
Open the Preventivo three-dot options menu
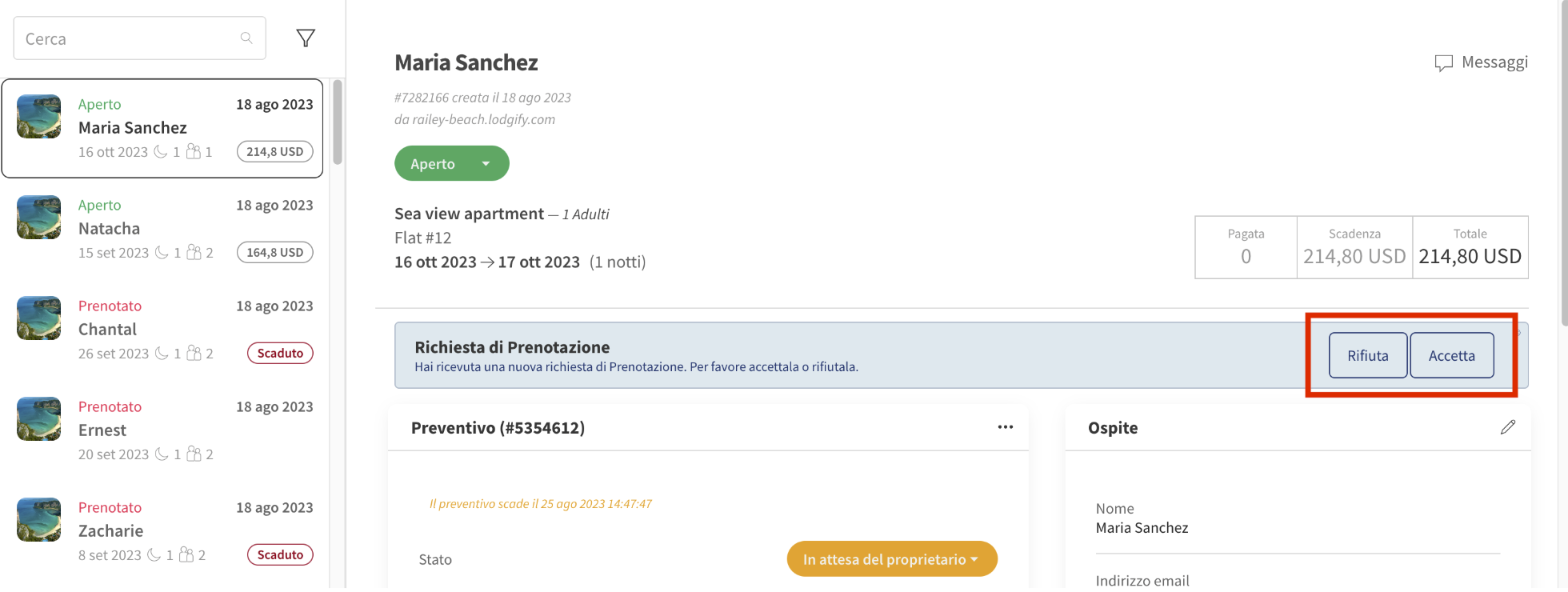[x=1006, y=427]
